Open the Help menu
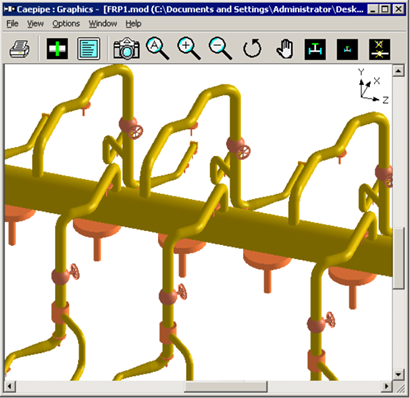Screen dimensions: 410x398 [x=133, y=24]
